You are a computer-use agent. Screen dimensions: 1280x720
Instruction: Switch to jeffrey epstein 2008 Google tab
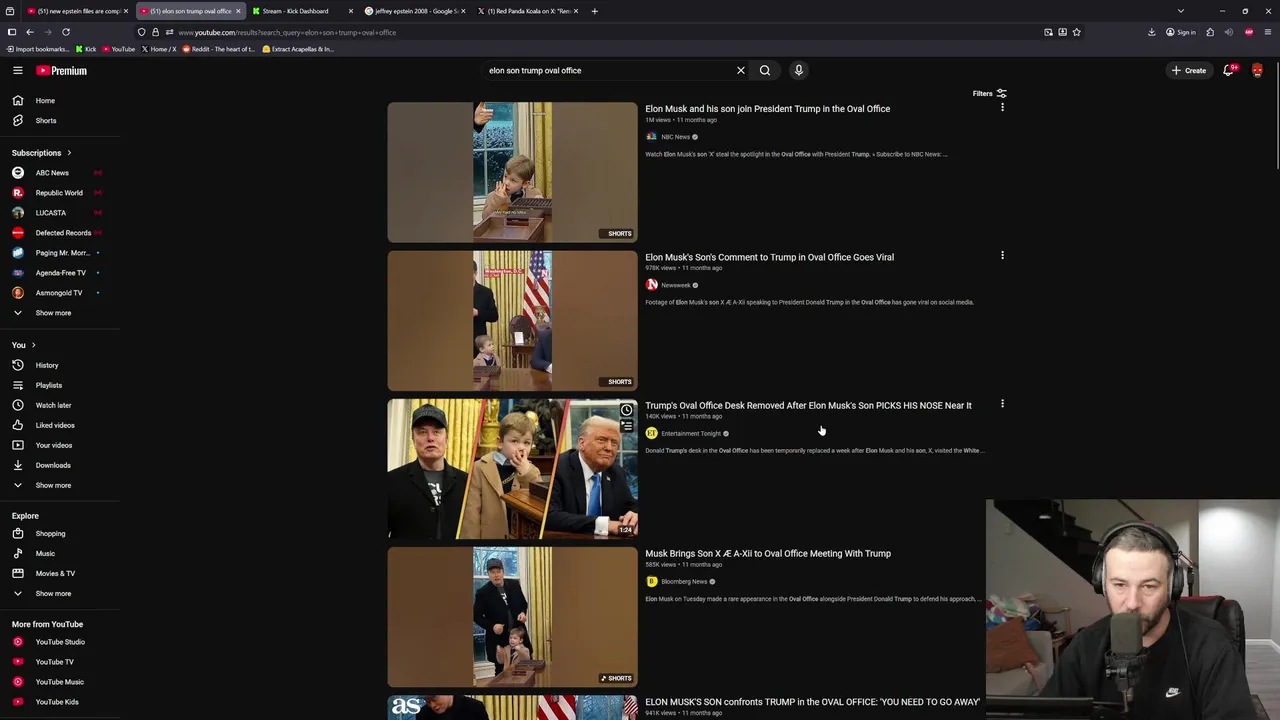coord(413,11)
